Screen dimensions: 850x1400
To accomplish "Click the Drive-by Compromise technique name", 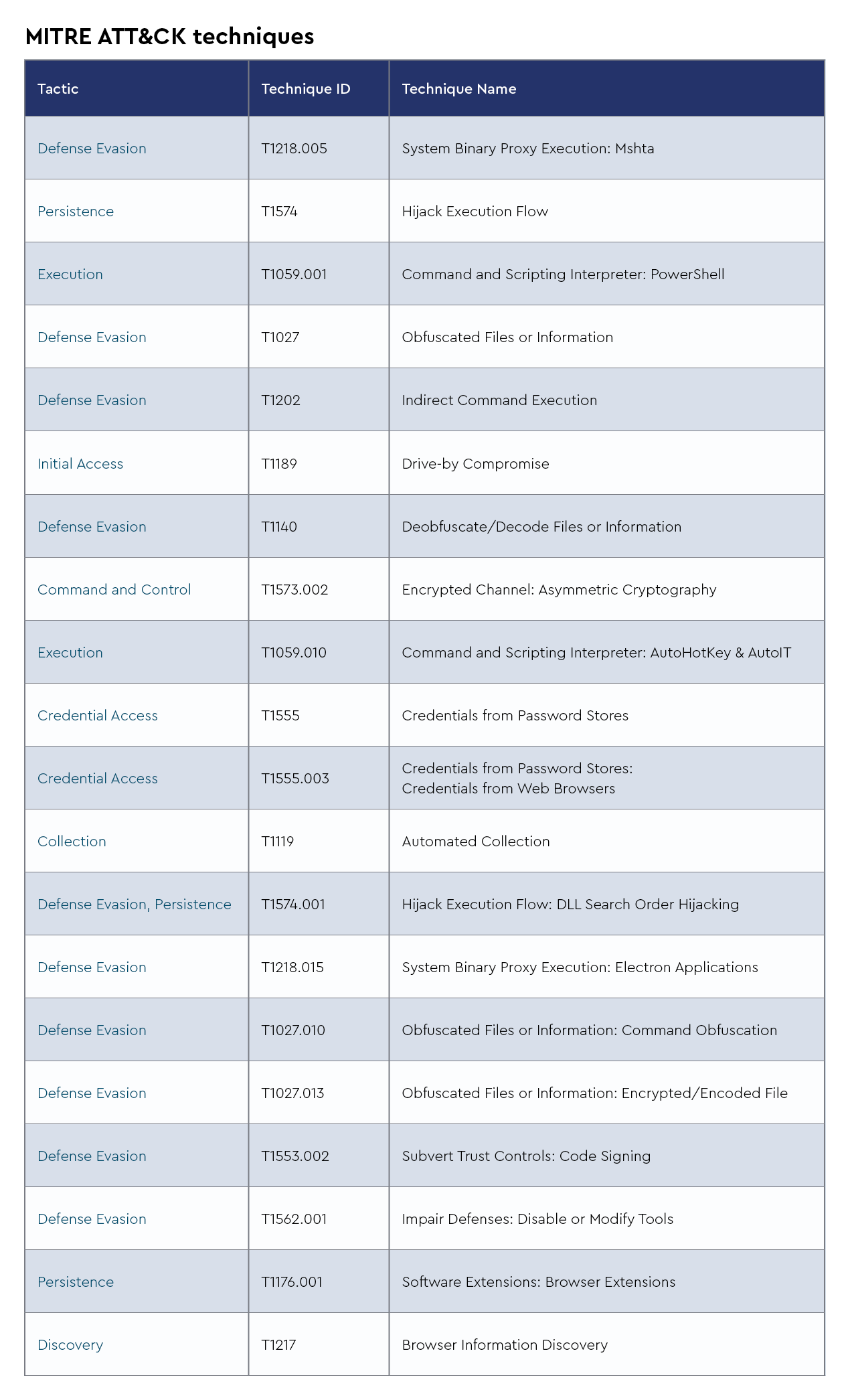I will click(x=475, y=464).
